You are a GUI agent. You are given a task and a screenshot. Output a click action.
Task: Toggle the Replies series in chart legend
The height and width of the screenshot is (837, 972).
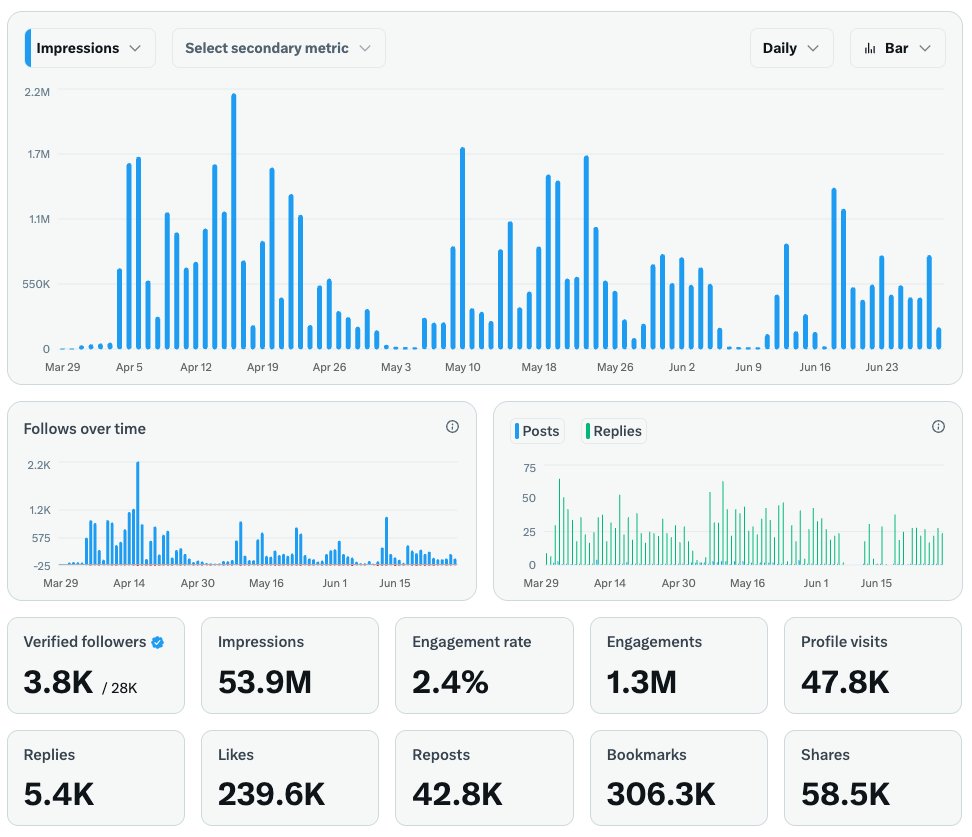tap(614, 431)
